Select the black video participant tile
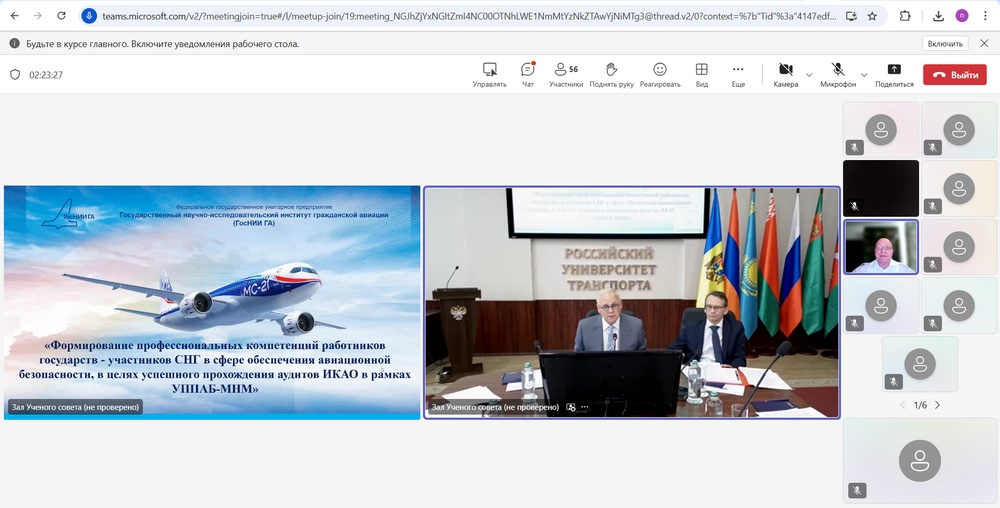This screenshot has width=1000, height=508. click(881, 188)
